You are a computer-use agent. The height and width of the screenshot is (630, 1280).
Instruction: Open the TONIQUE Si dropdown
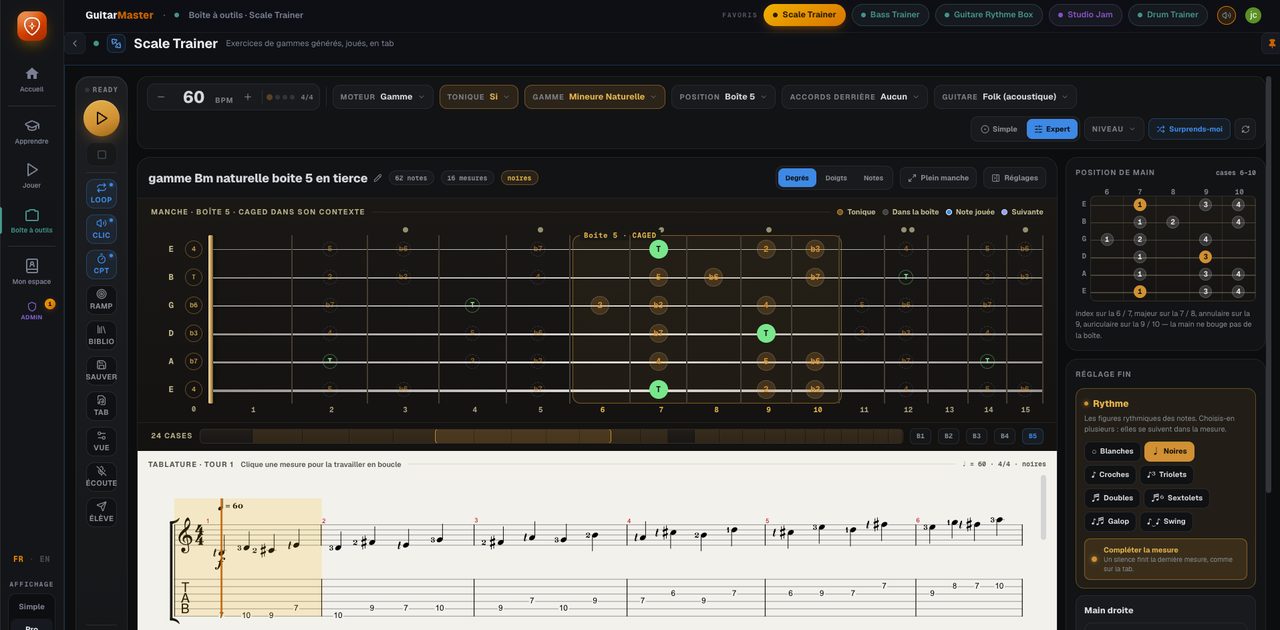479,97
